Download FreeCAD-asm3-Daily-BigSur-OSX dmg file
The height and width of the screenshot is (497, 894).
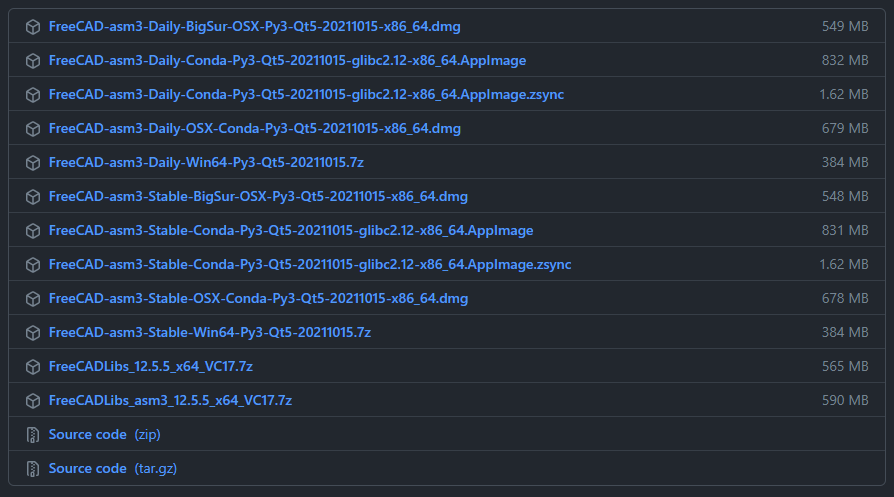pos(254,26)
